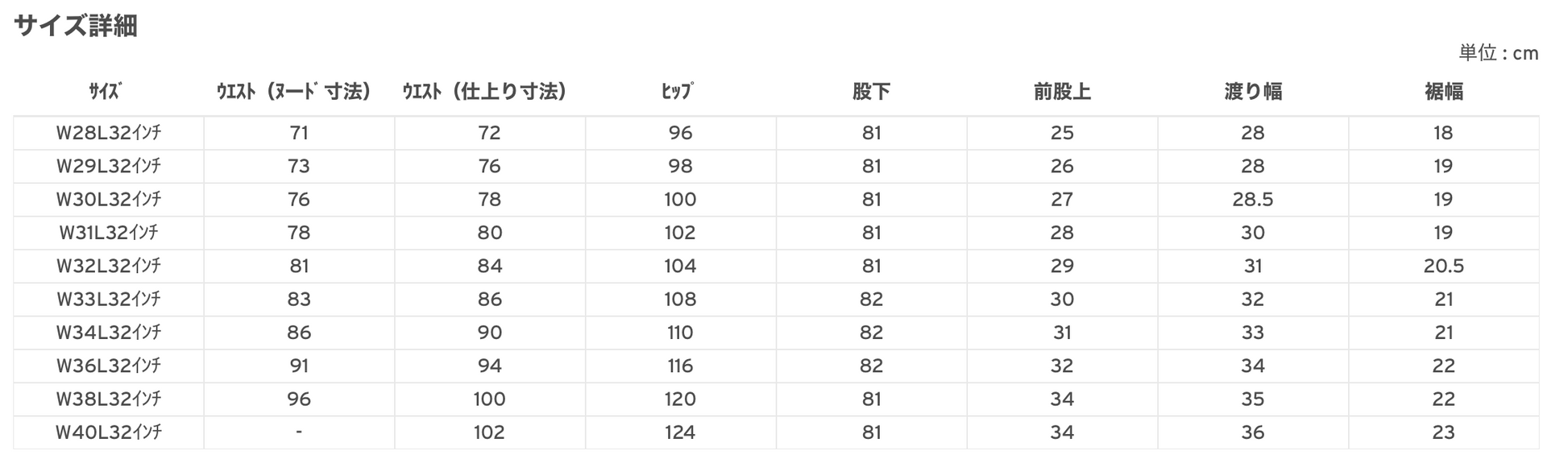1568x459 pixels.
Task: Select the W28L32インチ size row label
Action: click(x=109, y=133)
